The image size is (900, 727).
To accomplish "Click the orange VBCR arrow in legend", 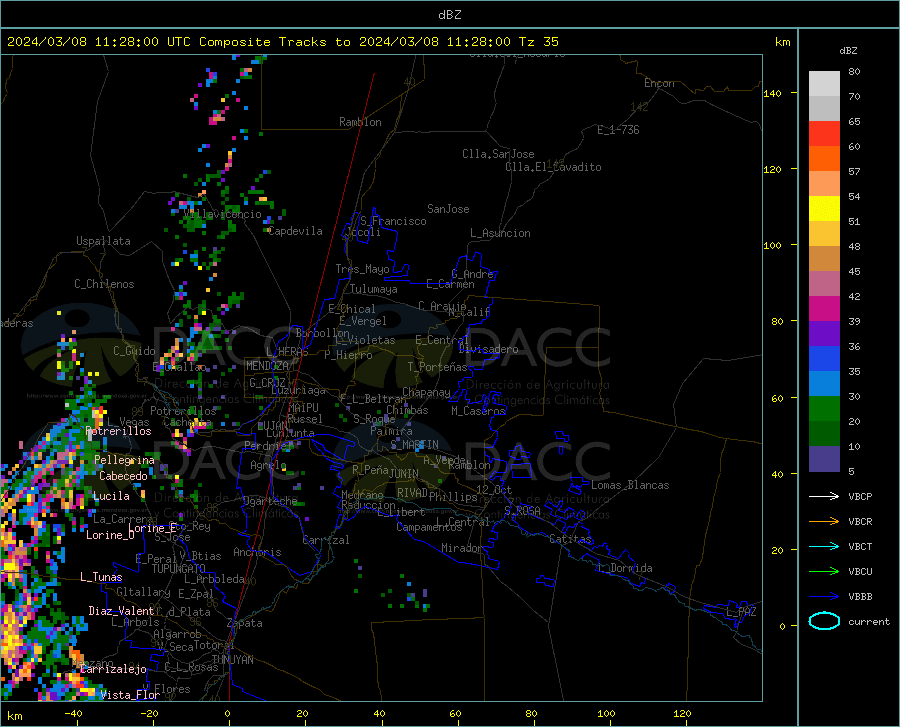I will click(824, 522).
